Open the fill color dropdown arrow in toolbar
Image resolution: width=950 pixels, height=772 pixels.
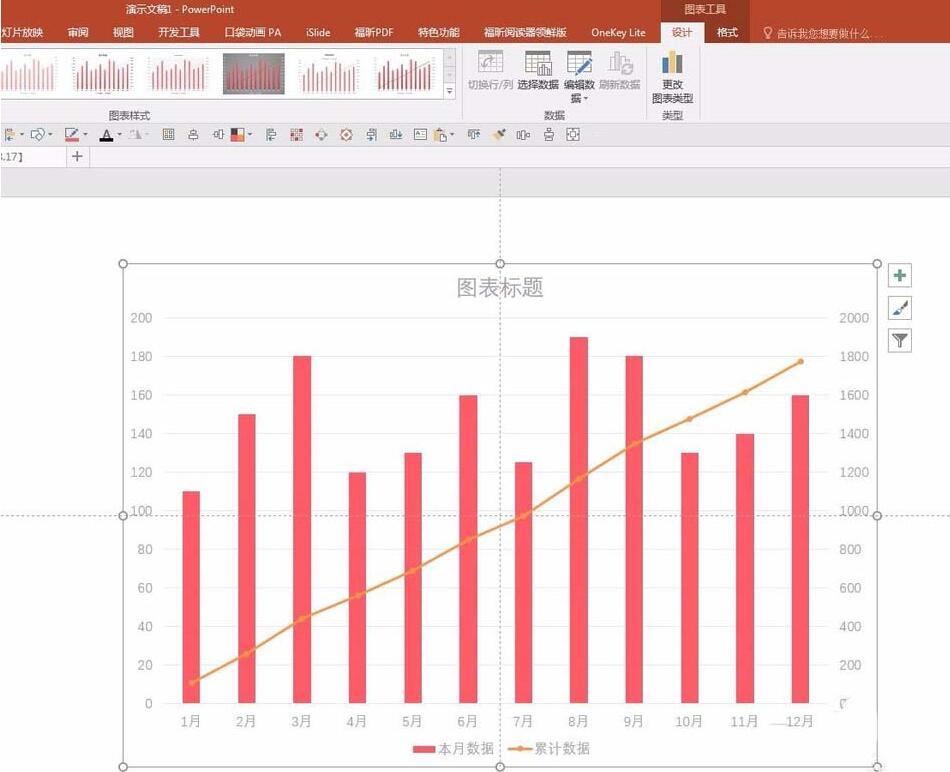[x=250, y=134]
